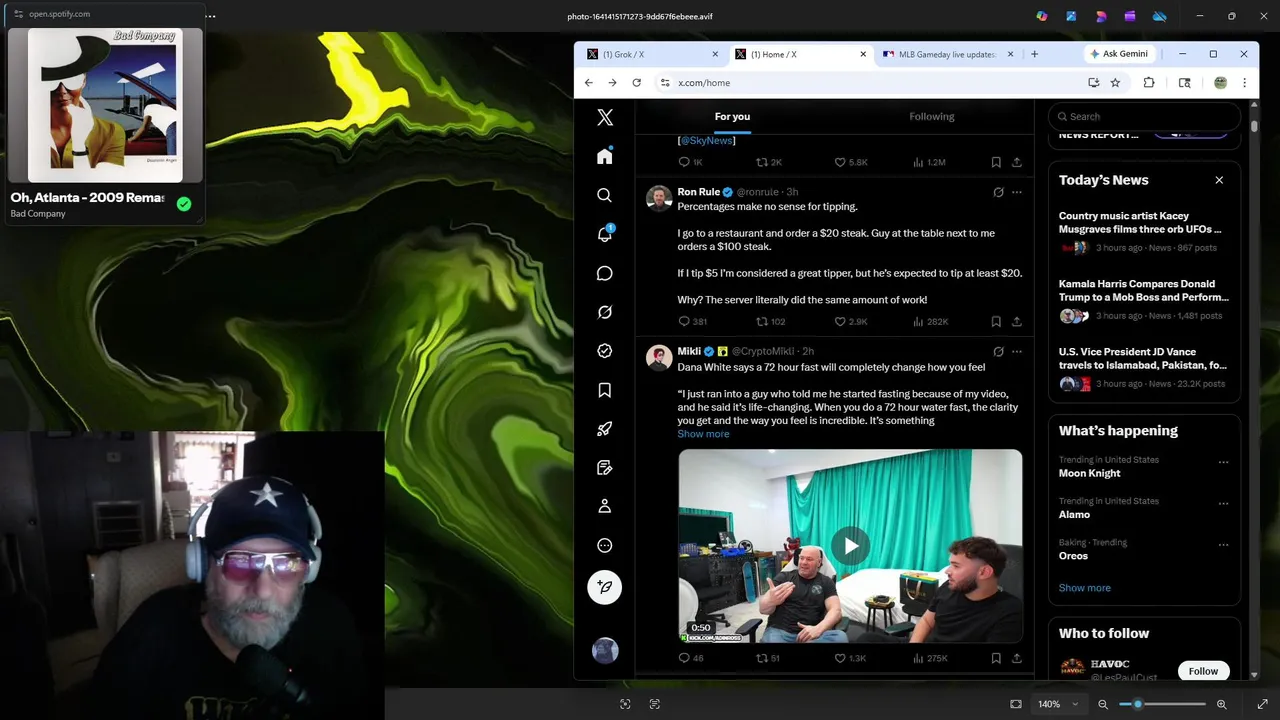Open Bookmarks in X sidebar

coord(605,390)
